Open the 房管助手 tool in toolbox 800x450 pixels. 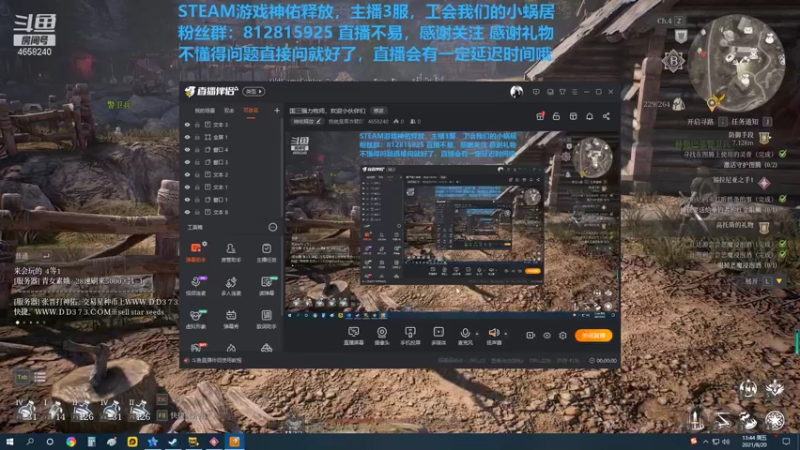click(231, 252)
